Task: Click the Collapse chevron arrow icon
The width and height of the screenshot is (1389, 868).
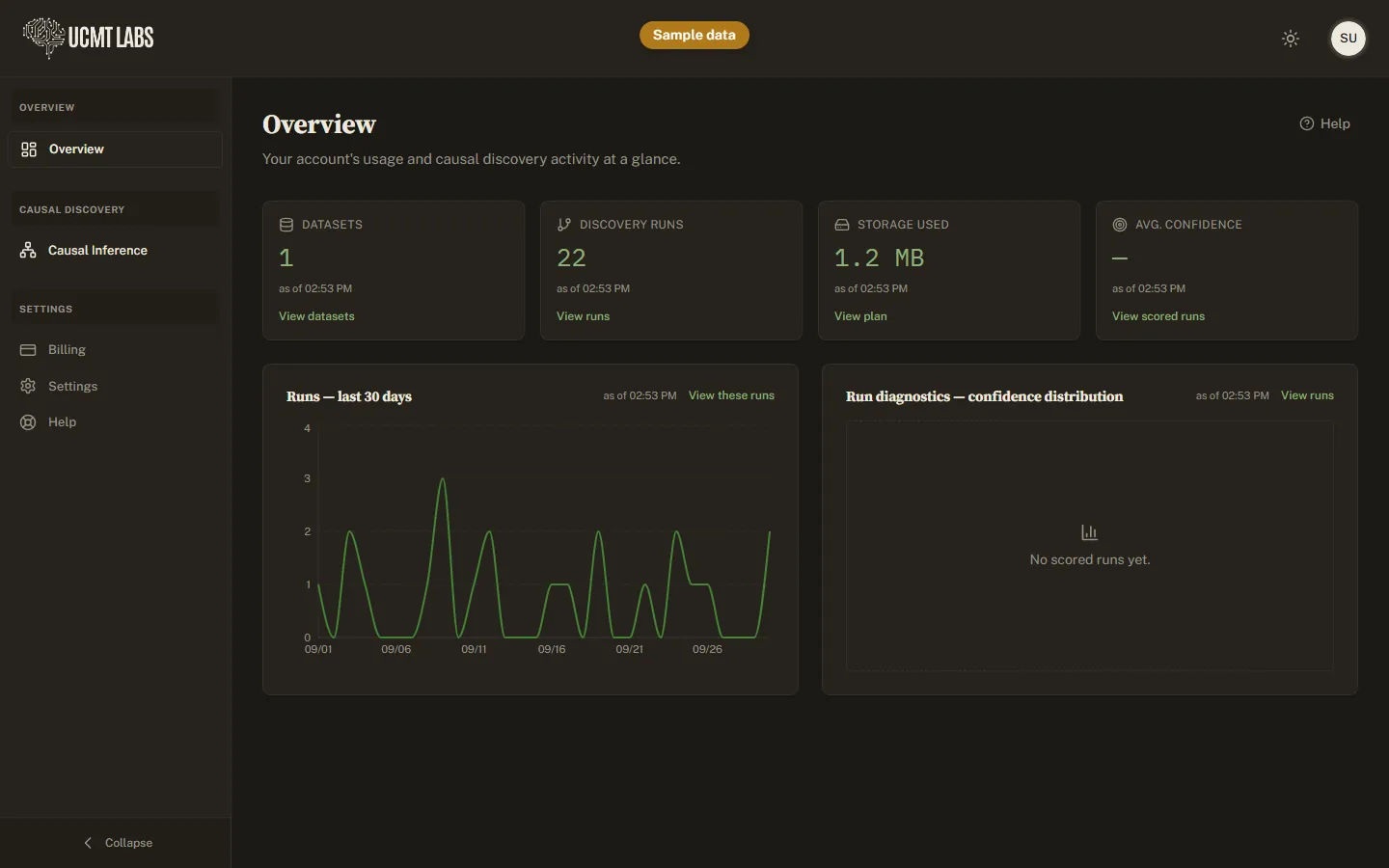Action: pos(88,843)
